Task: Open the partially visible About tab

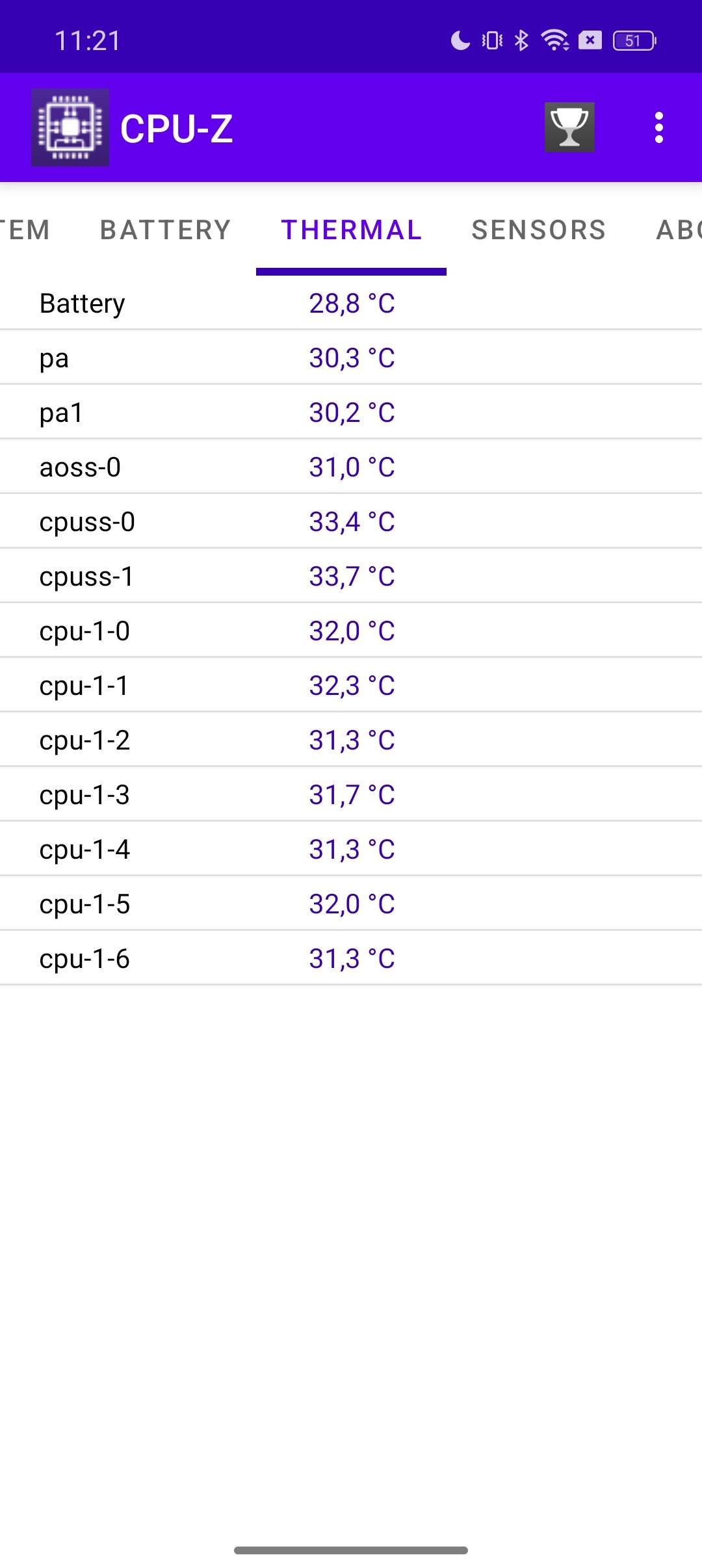Action: (679, 229)
